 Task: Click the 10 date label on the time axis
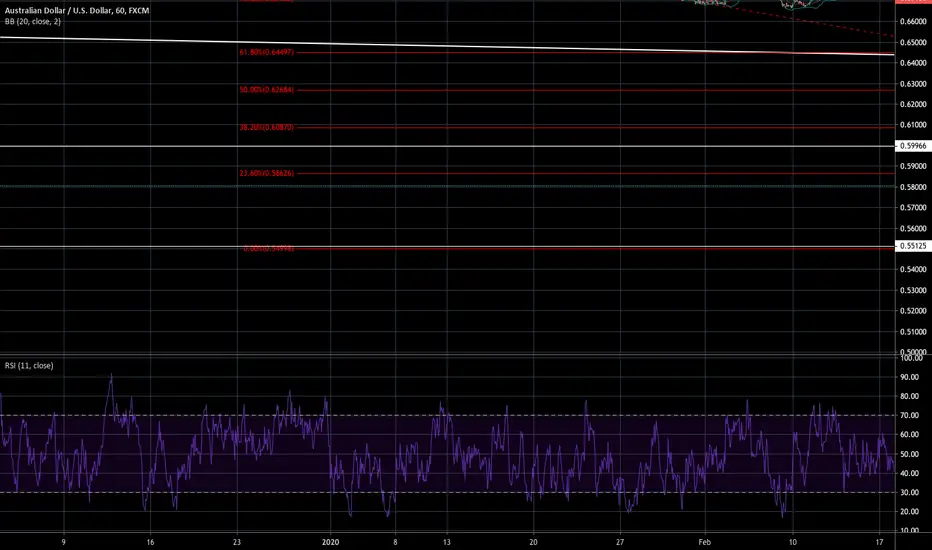(x=792, y=542)
